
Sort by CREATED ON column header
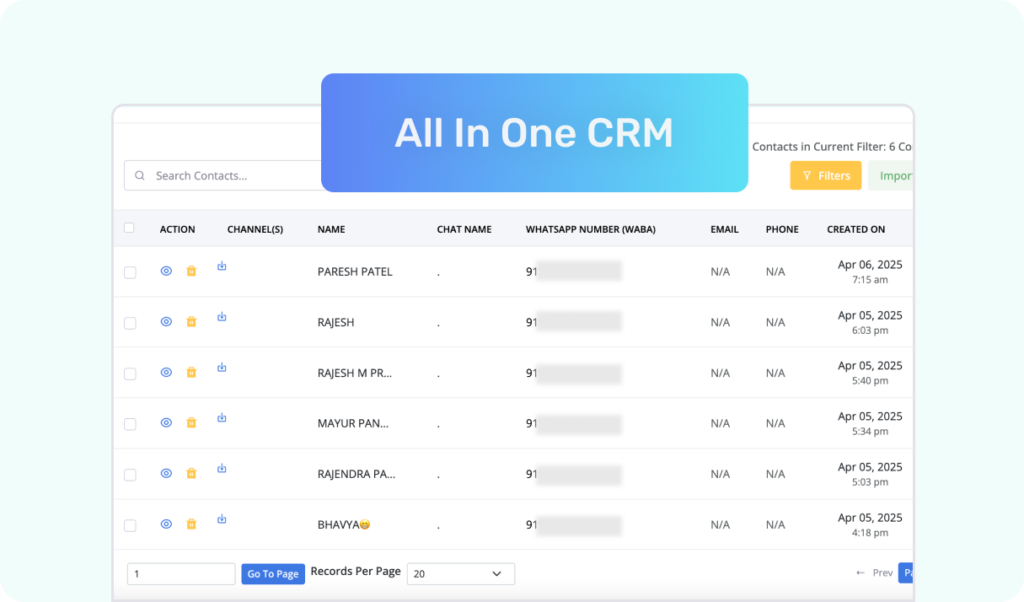(855, 229)
